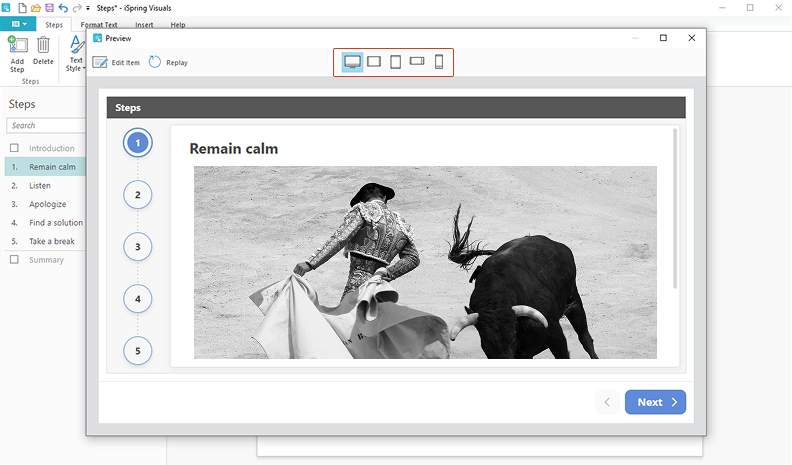Click the Delete step trash icon
Screen dimensions: 792x465
44,44
